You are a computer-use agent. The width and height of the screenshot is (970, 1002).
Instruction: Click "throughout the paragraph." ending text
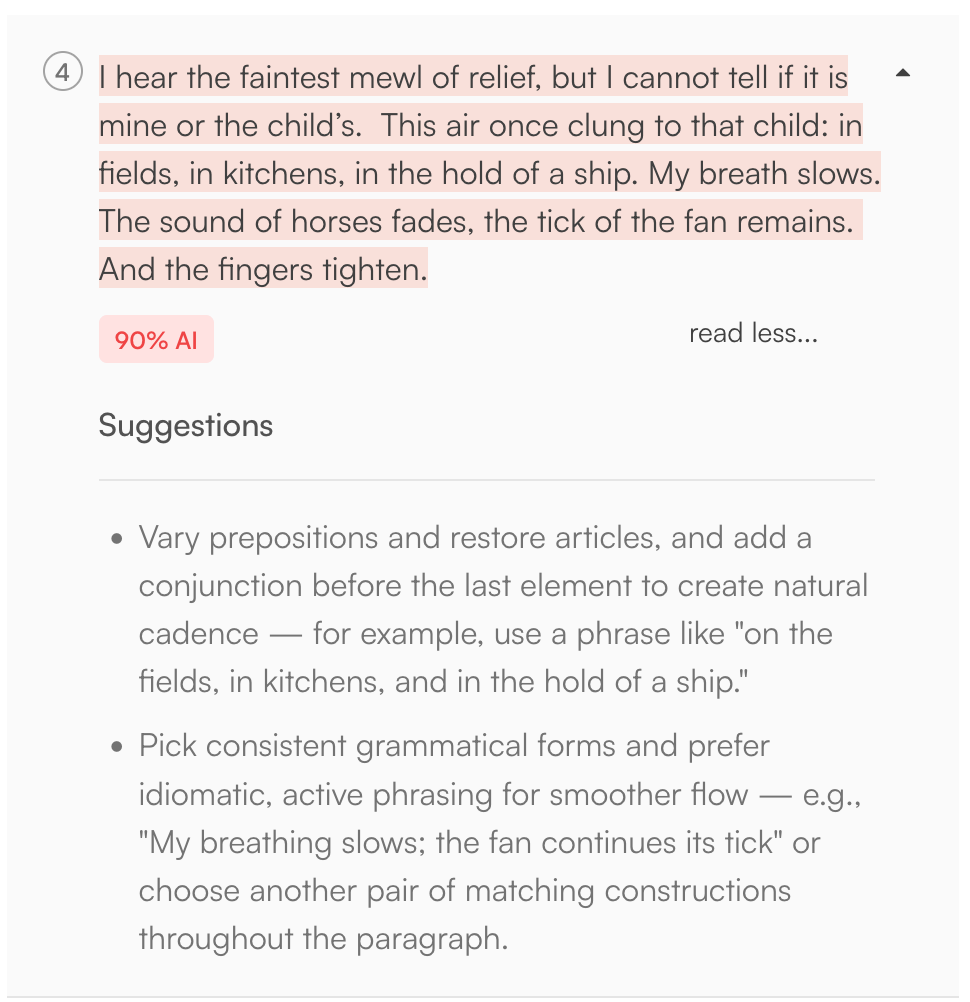coord(322,938)
